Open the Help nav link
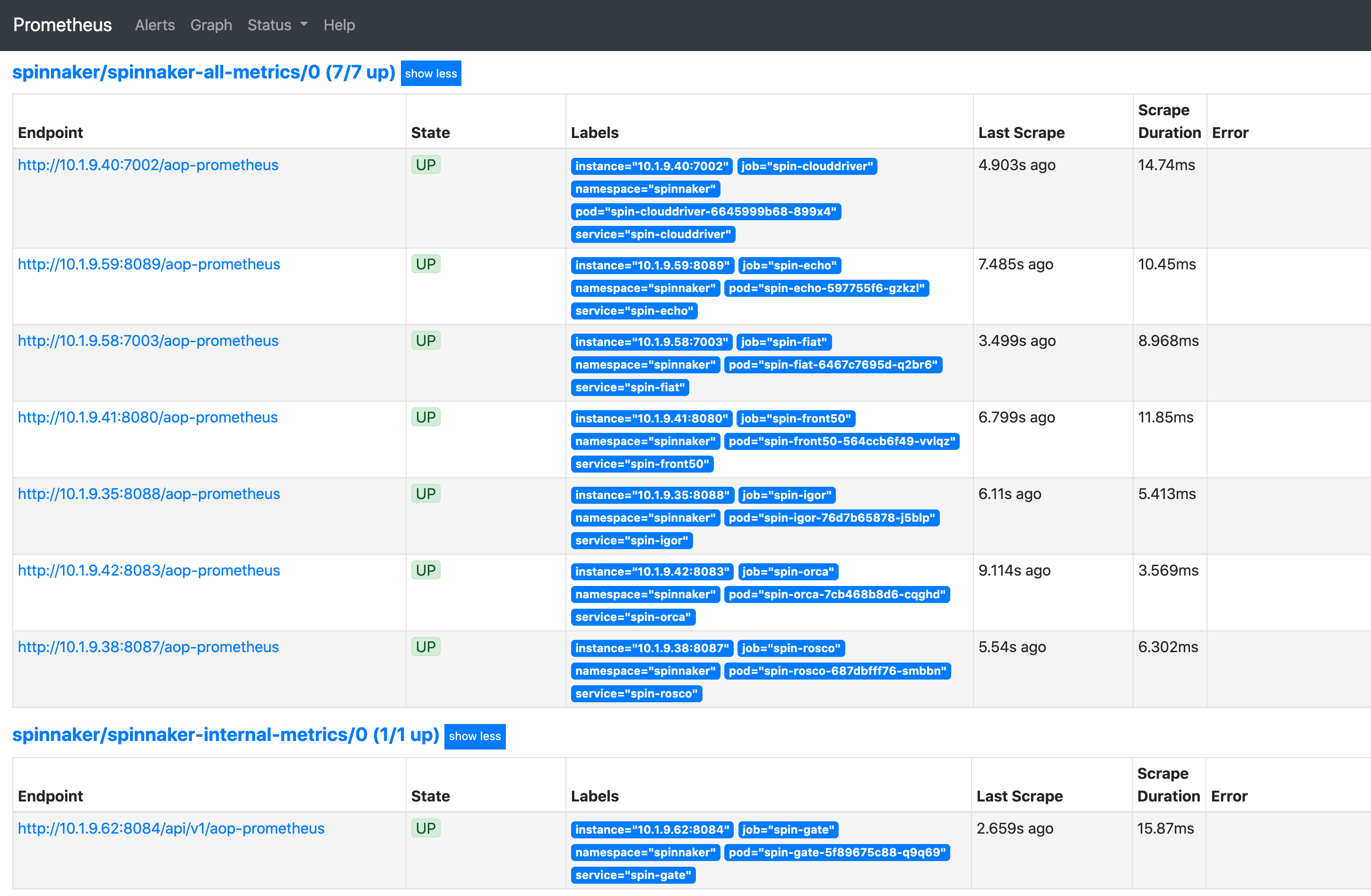 (x=338, y=25)
